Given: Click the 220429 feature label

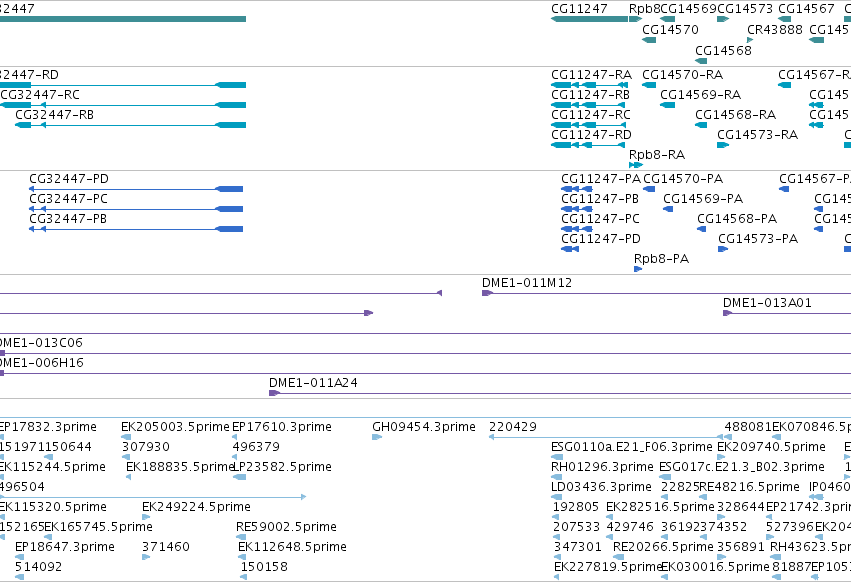Looking at the screenshot, I should click(513, 427).
